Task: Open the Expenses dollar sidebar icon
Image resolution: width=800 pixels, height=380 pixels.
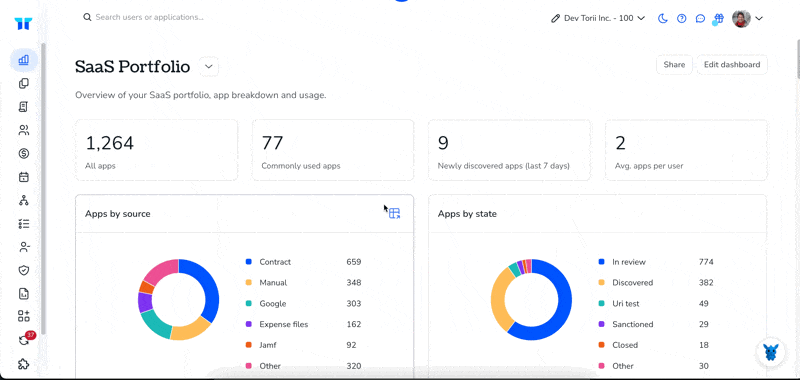Action: [x=23, y=154]
